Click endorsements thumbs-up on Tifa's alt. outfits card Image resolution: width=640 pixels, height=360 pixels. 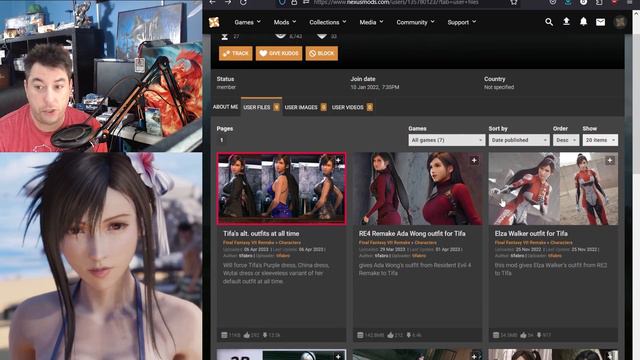(247, 335)
